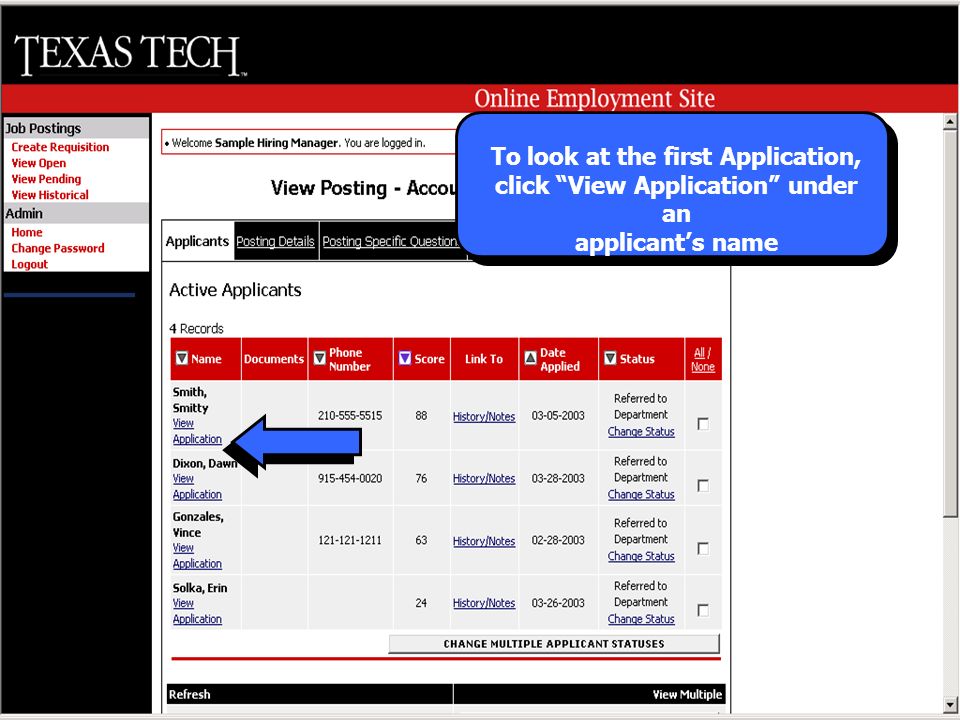
Task: Open View Pending job postings
Action: pyautogui.click(x=46, y=179)
